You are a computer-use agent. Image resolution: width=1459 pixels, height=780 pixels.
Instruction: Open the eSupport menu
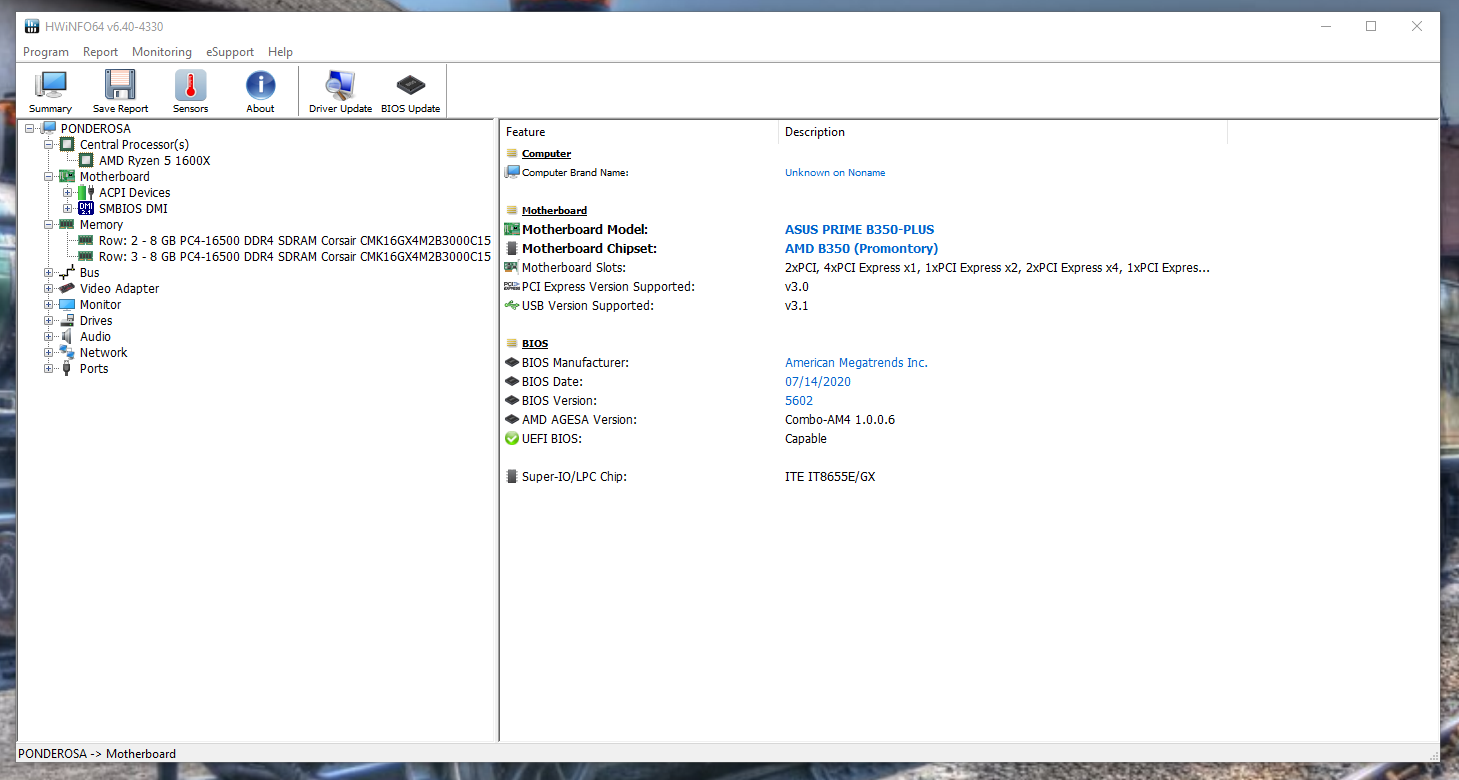pyautogui.click(x=230, y=52)
